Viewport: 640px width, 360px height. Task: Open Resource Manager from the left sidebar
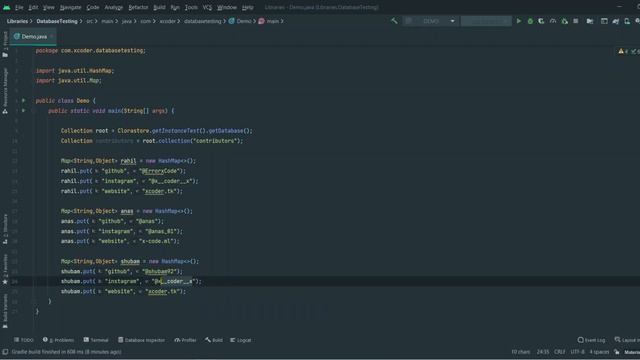pos(5,91)
